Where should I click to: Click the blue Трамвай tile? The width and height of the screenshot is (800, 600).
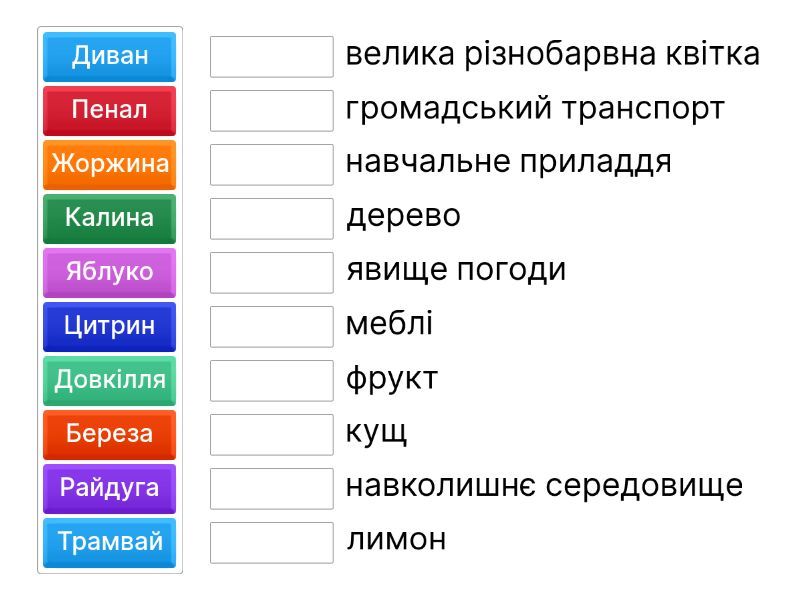[x=110, y=542]
